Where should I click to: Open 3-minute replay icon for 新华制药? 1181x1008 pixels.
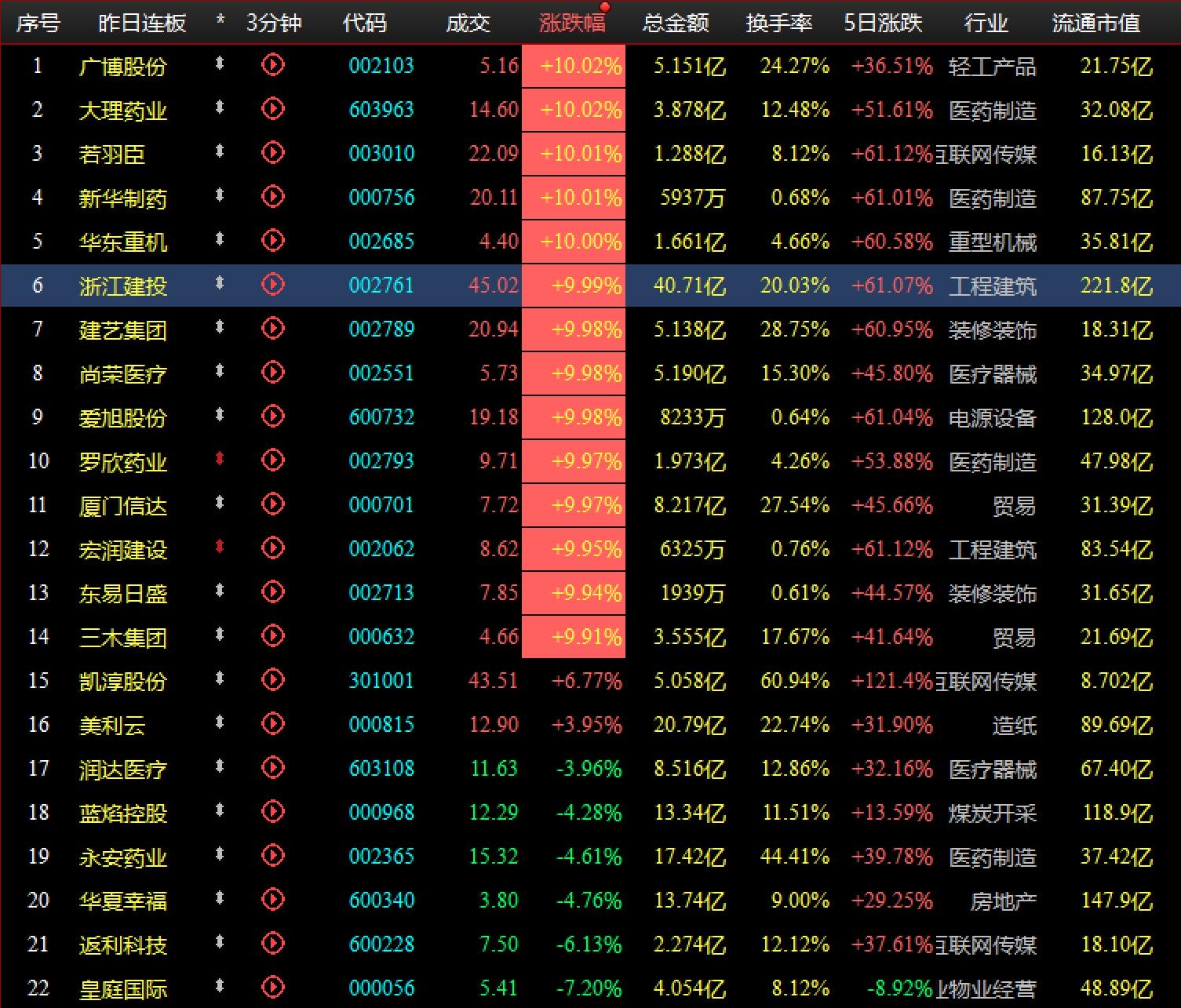click(x=272, y=196)
